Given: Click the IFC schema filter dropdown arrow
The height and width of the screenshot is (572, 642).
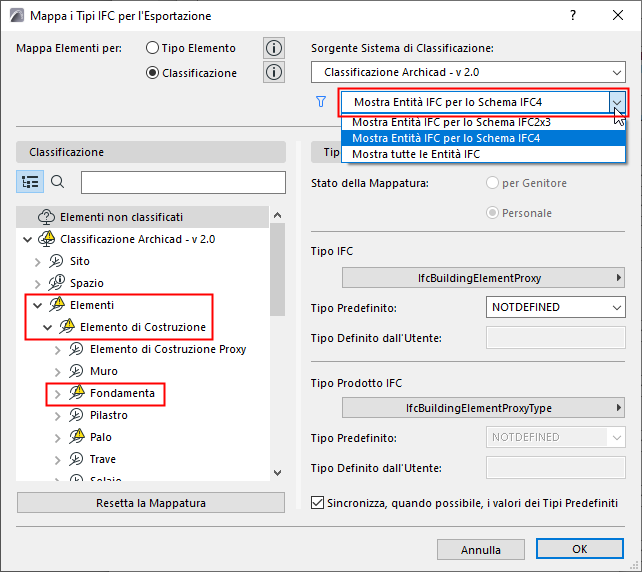Looking at the screenshot, I should [x=617, y=102].
